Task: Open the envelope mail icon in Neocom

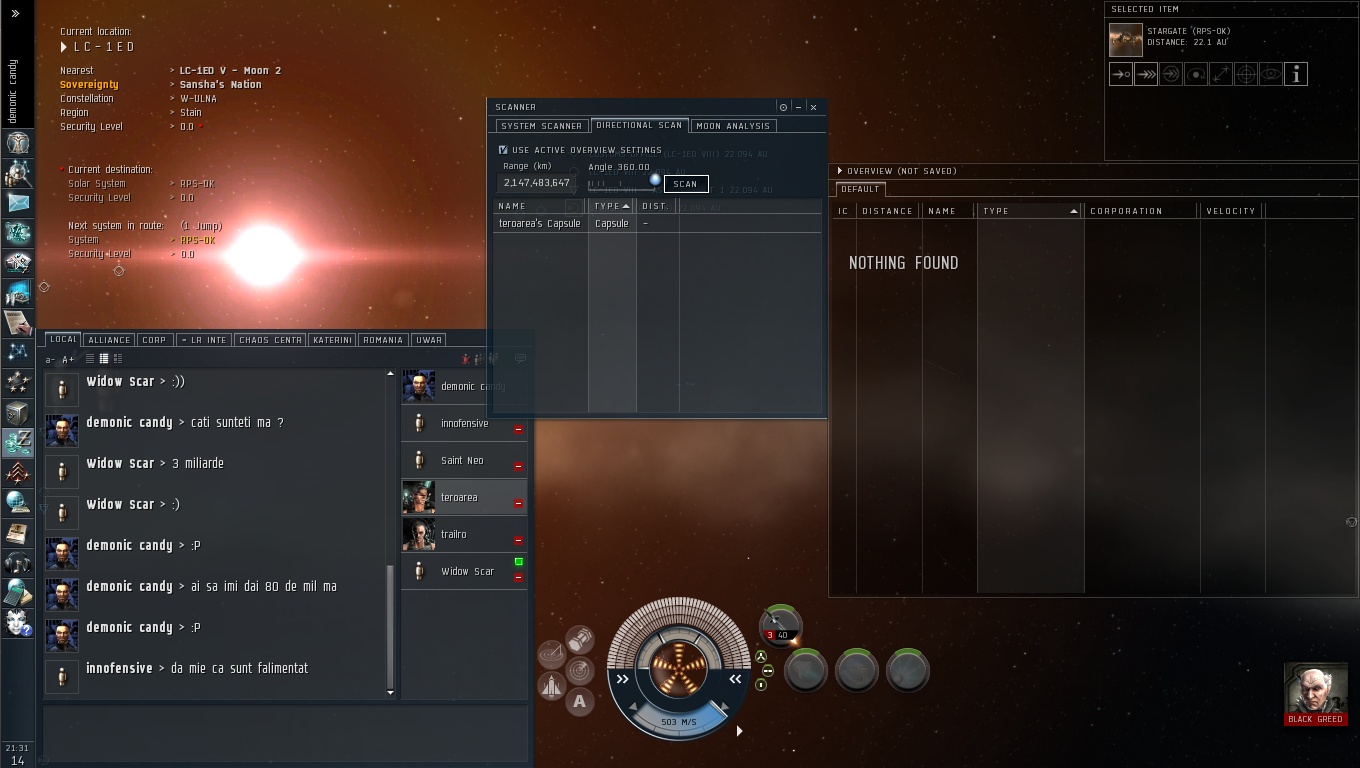Action: [18, 202]
